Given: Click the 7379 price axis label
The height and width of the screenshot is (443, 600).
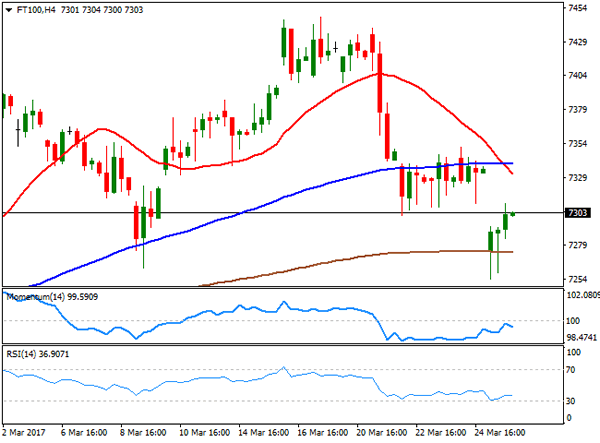Looking at the screenshot, I should [x=577, y=110].
